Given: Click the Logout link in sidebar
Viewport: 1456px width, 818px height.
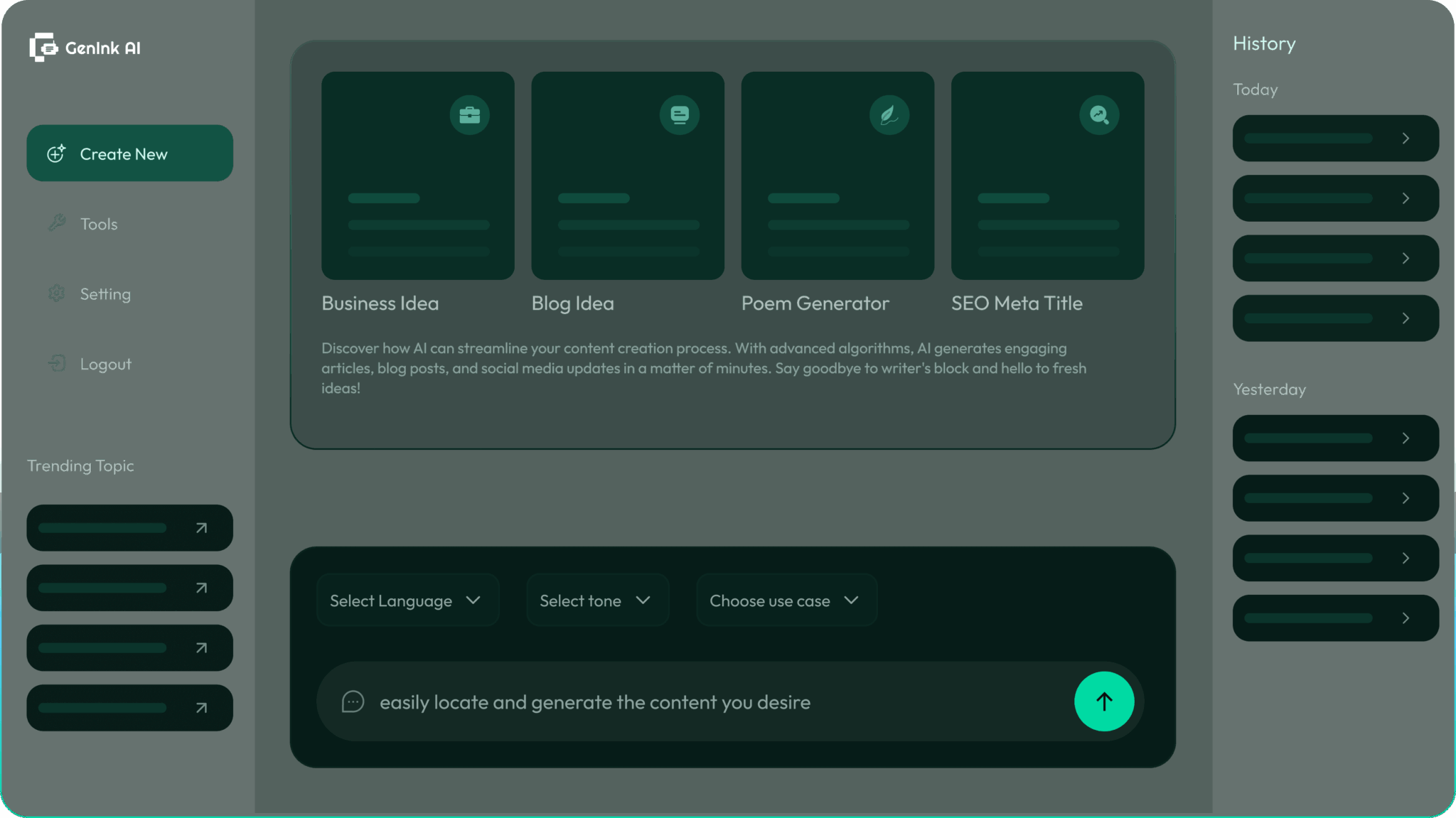Looking at the screenshot, I should tap(105, 365).
